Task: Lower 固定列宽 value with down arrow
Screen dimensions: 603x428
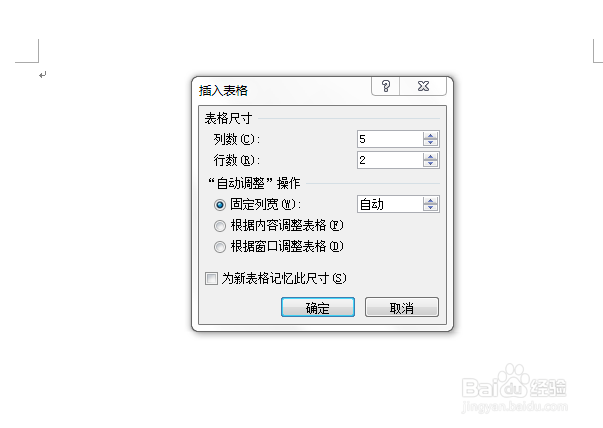Action: 430,208
